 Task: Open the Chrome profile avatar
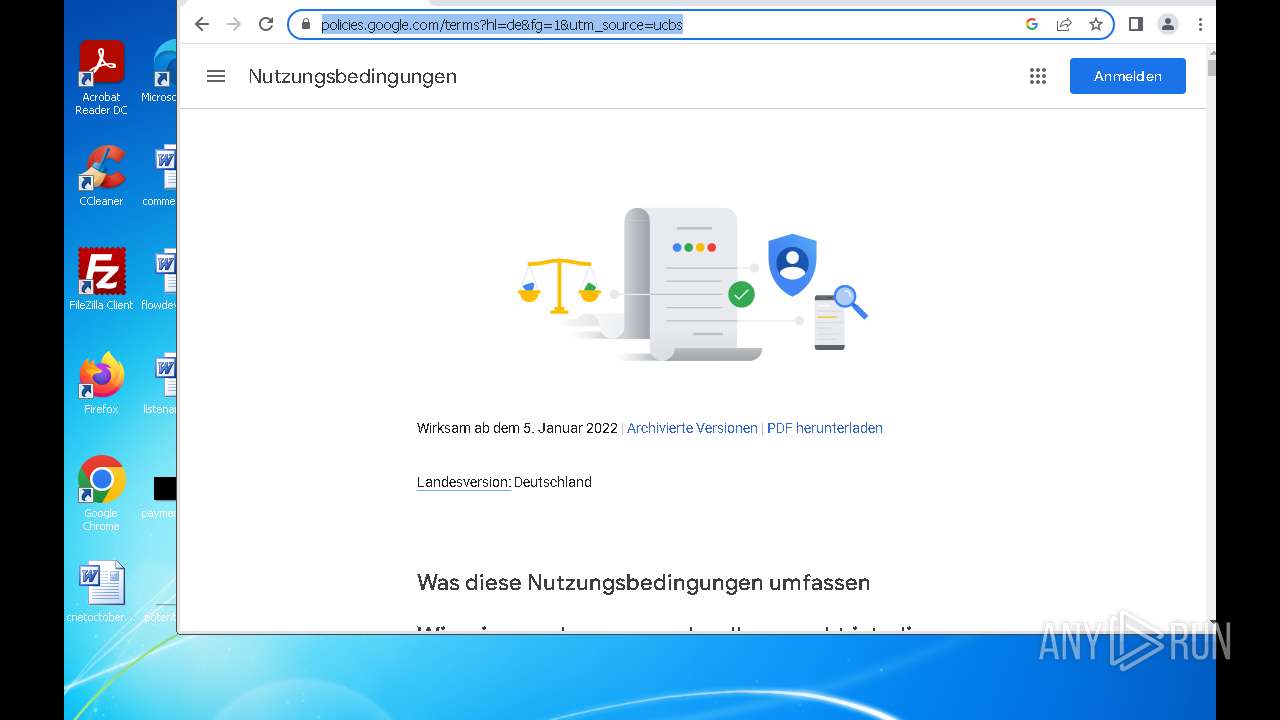1168,24
